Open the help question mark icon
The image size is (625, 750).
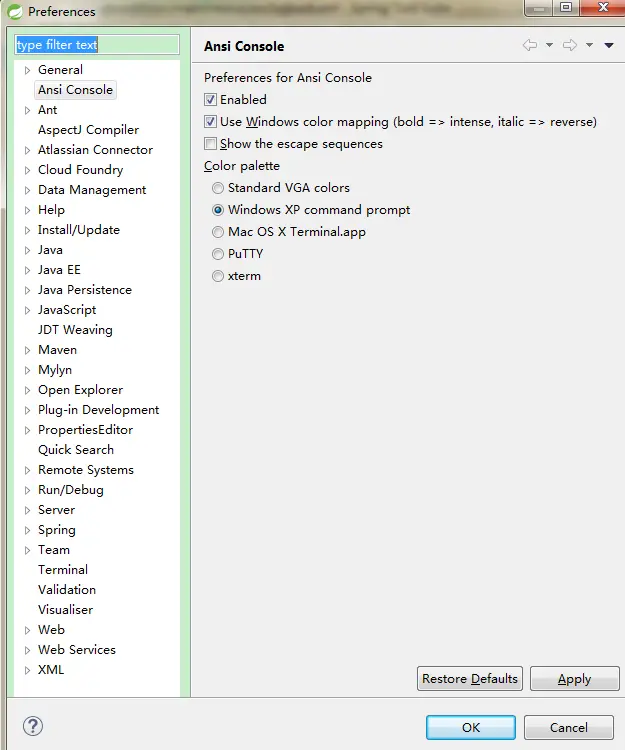coord(33,726)
